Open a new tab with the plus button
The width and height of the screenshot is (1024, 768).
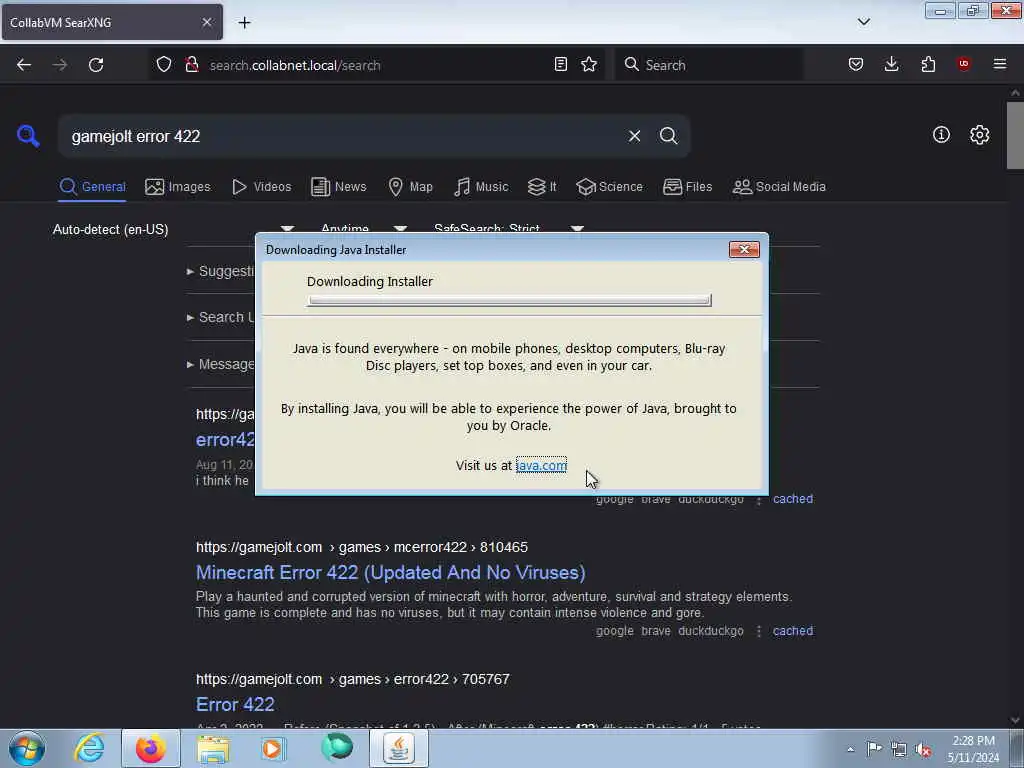(244, 22)
